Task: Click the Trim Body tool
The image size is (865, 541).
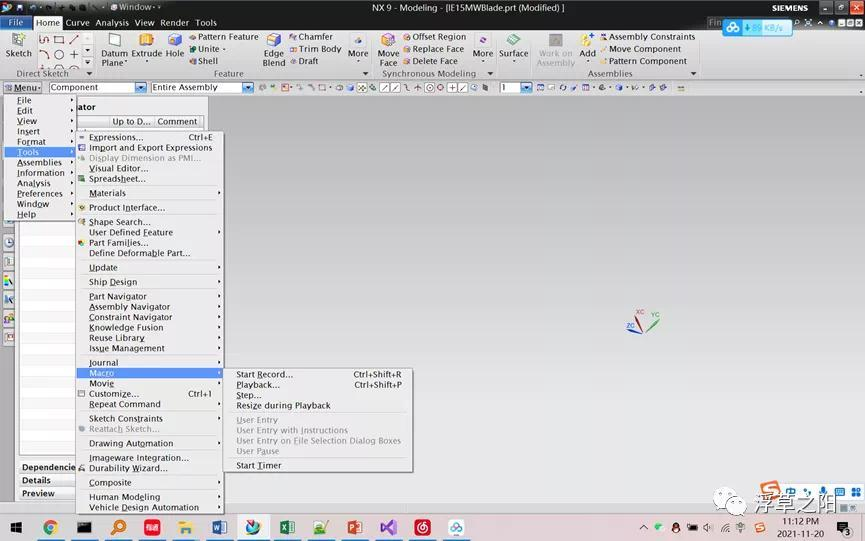Action: [x=316, y=49]
